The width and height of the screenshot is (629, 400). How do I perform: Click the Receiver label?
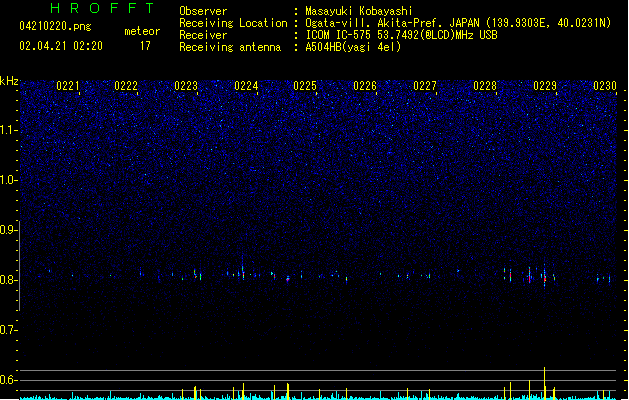[x=203, y=35]
